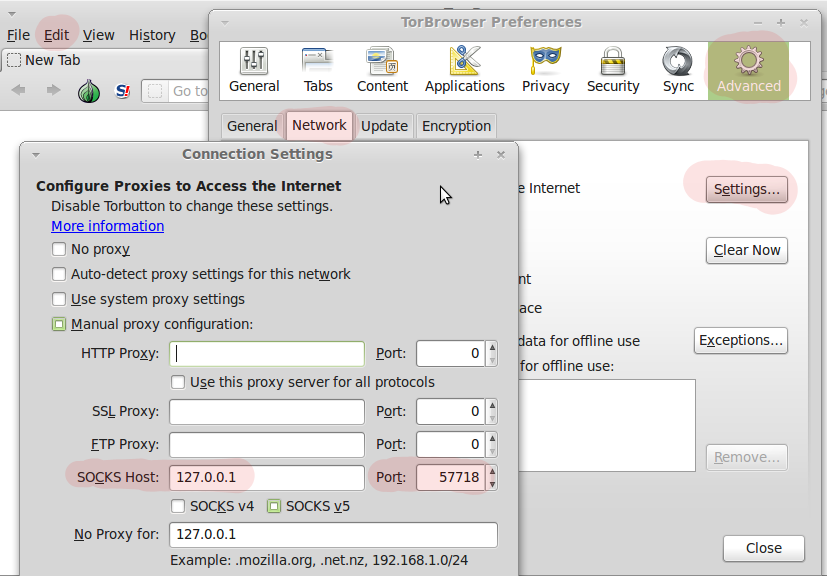Click the HTTP Proxy port number field
Viewport: 827px width, 576px height.
coord(451,353)
